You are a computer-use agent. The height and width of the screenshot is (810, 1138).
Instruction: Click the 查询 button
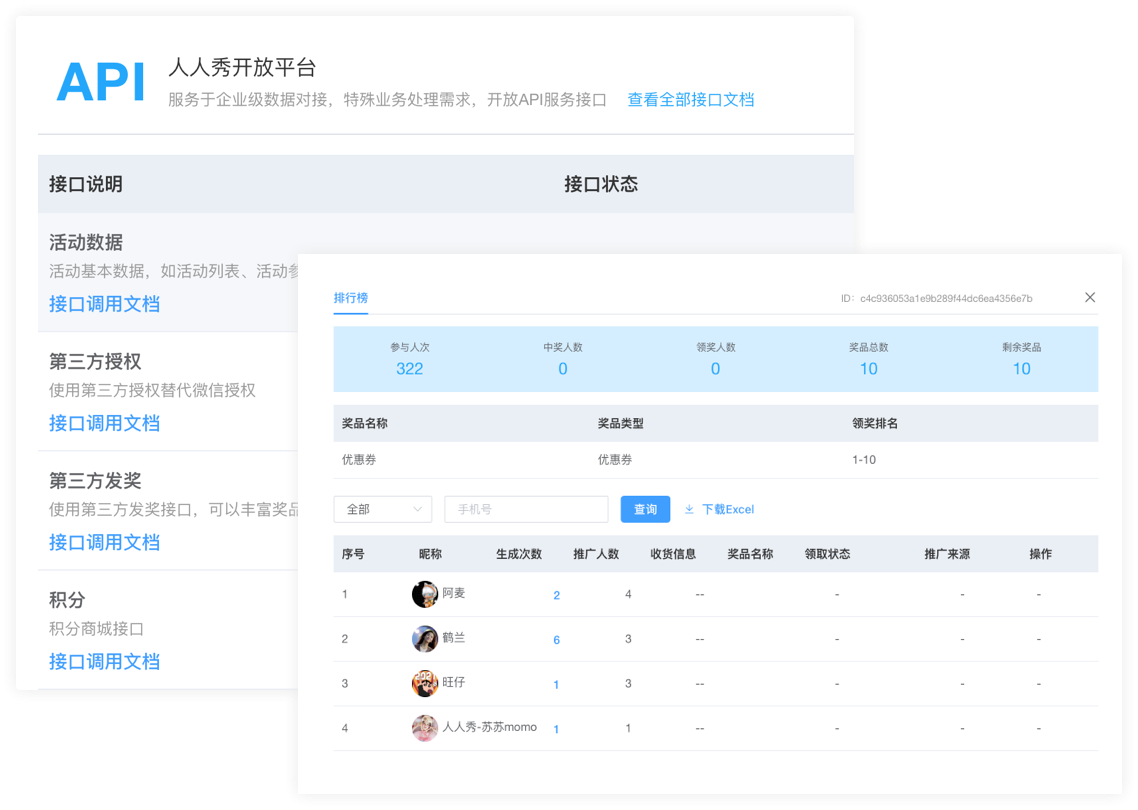pyautogui.click(x=645, y=510)
